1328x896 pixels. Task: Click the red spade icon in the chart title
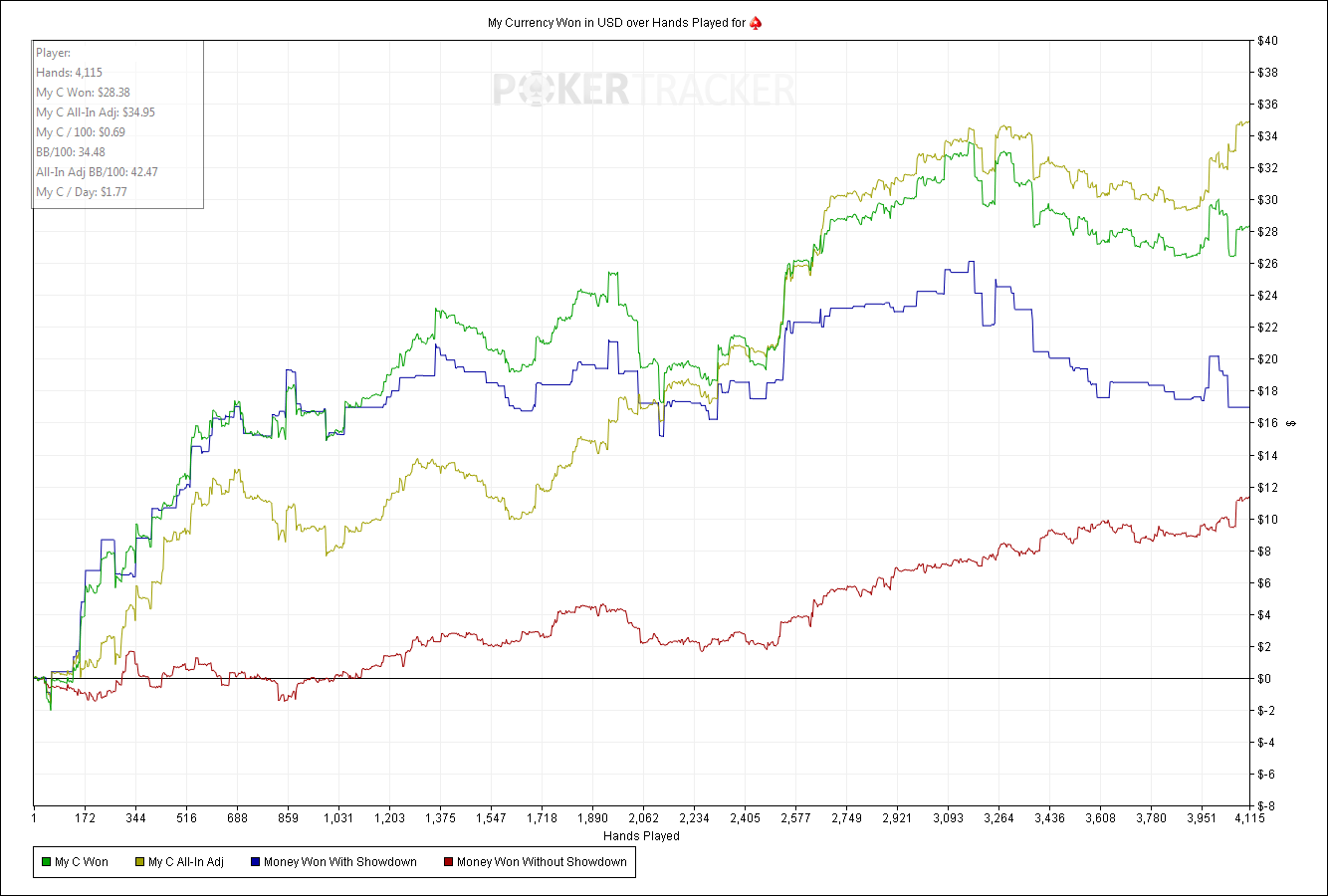(x=756, y=22)
